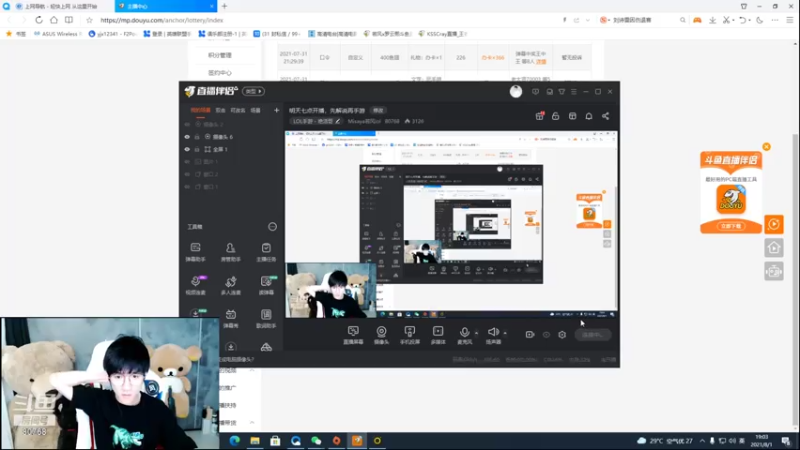Toggle visibility of bottom 窗口 1 layer
The image size is (800, 450).
click(x=187, y=187)
